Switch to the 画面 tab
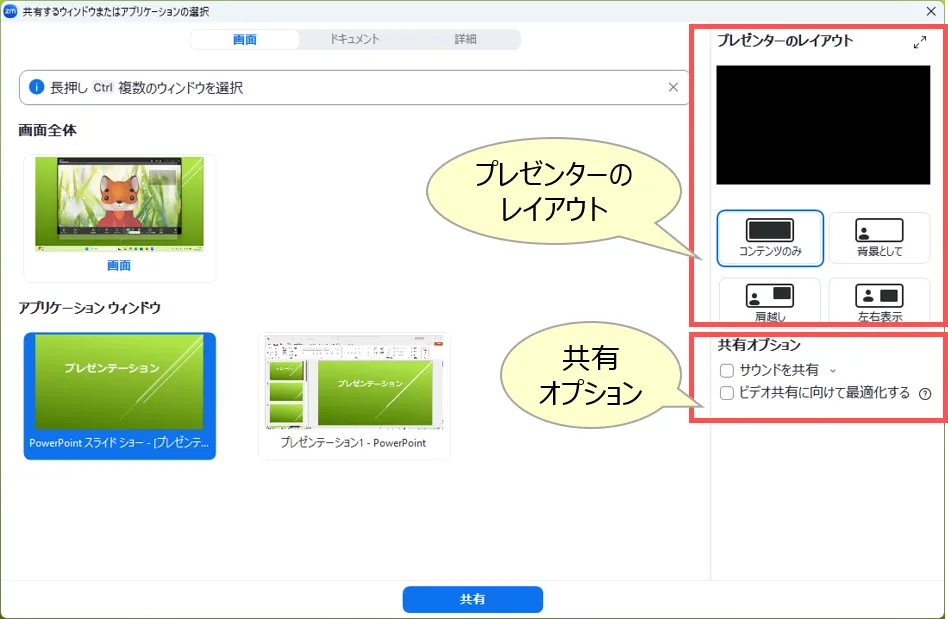 (x=244, y=39)
